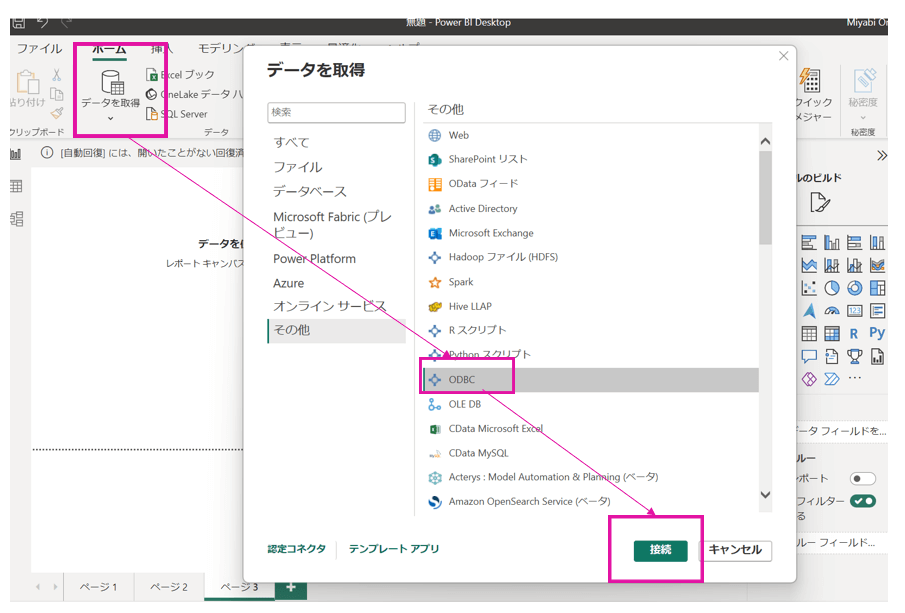Select the Azure map arrow visual

[x=809, y=311]
